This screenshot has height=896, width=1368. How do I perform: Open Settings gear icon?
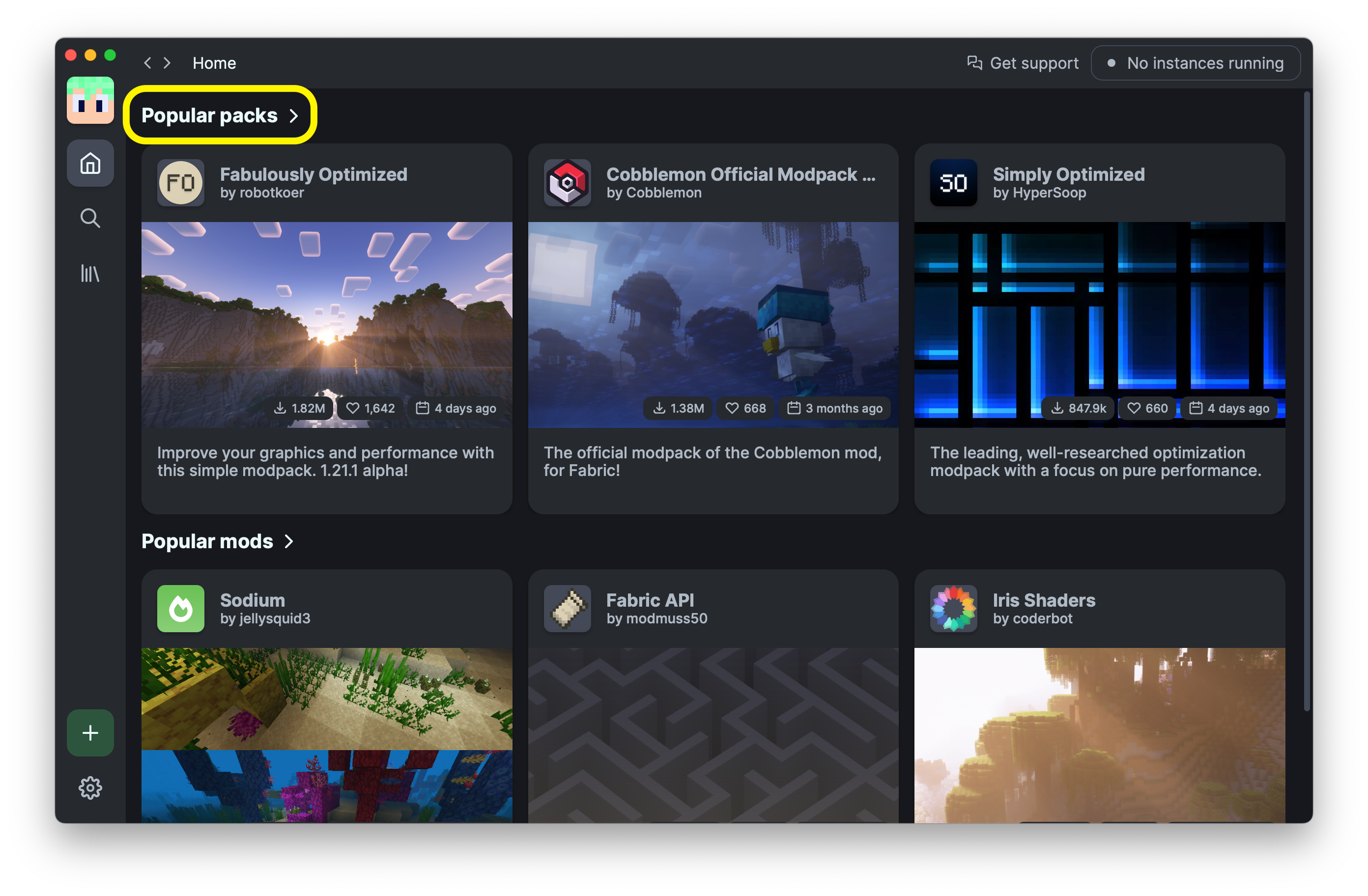pyautogui.click(x=90, y=788)
